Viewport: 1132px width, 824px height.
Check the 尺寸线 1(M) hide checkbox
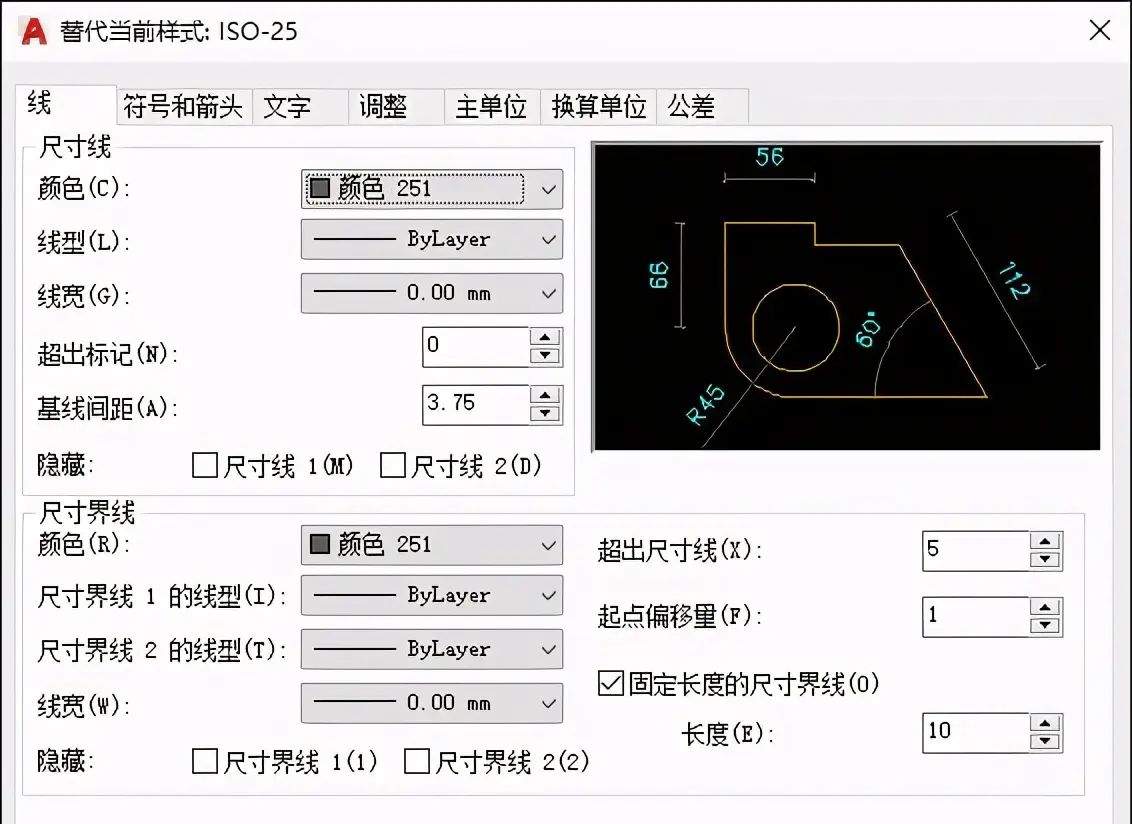205,465
